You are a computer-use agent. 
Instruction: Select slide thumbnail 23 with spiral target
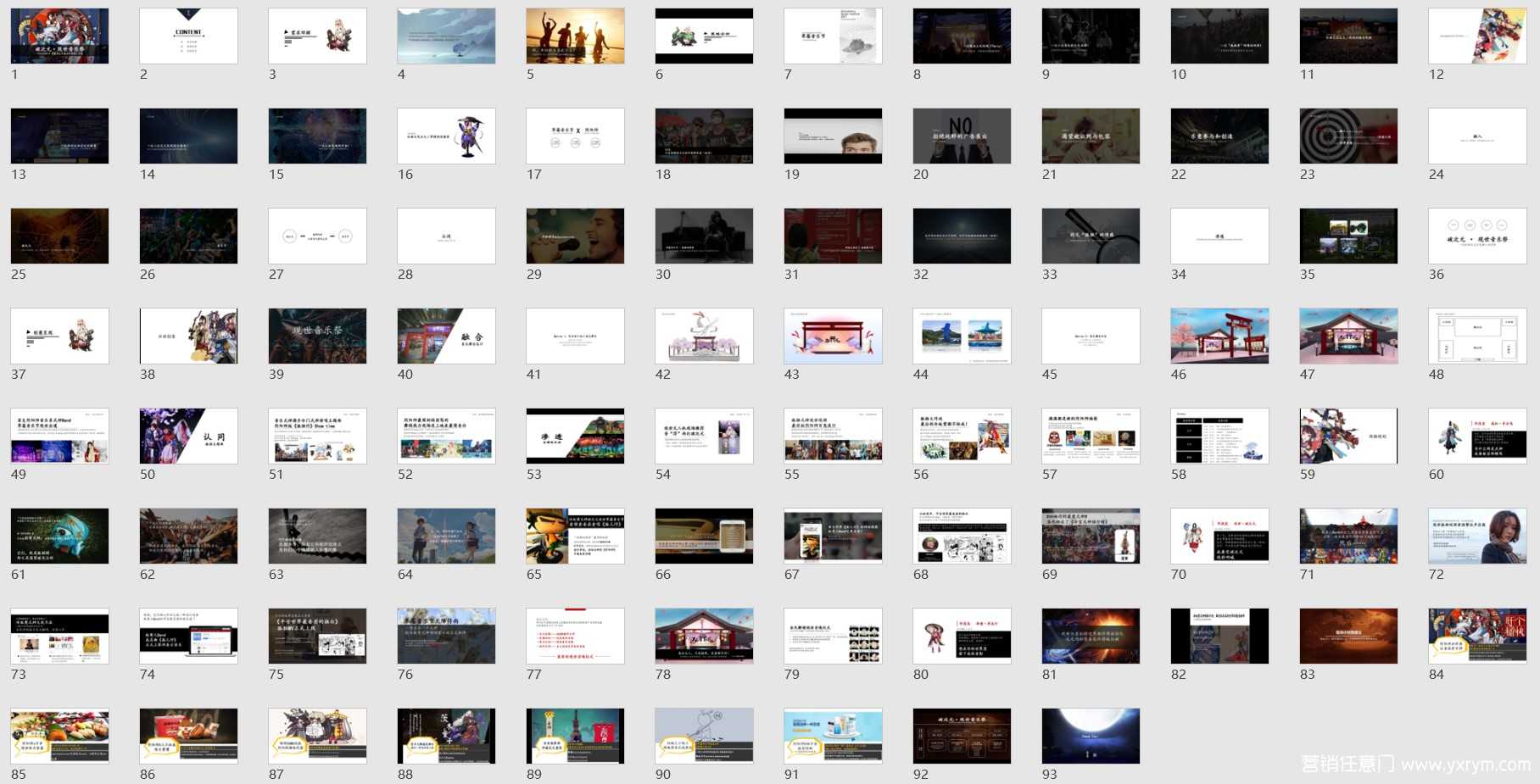pyautogui.click(x=1348, y=136)
